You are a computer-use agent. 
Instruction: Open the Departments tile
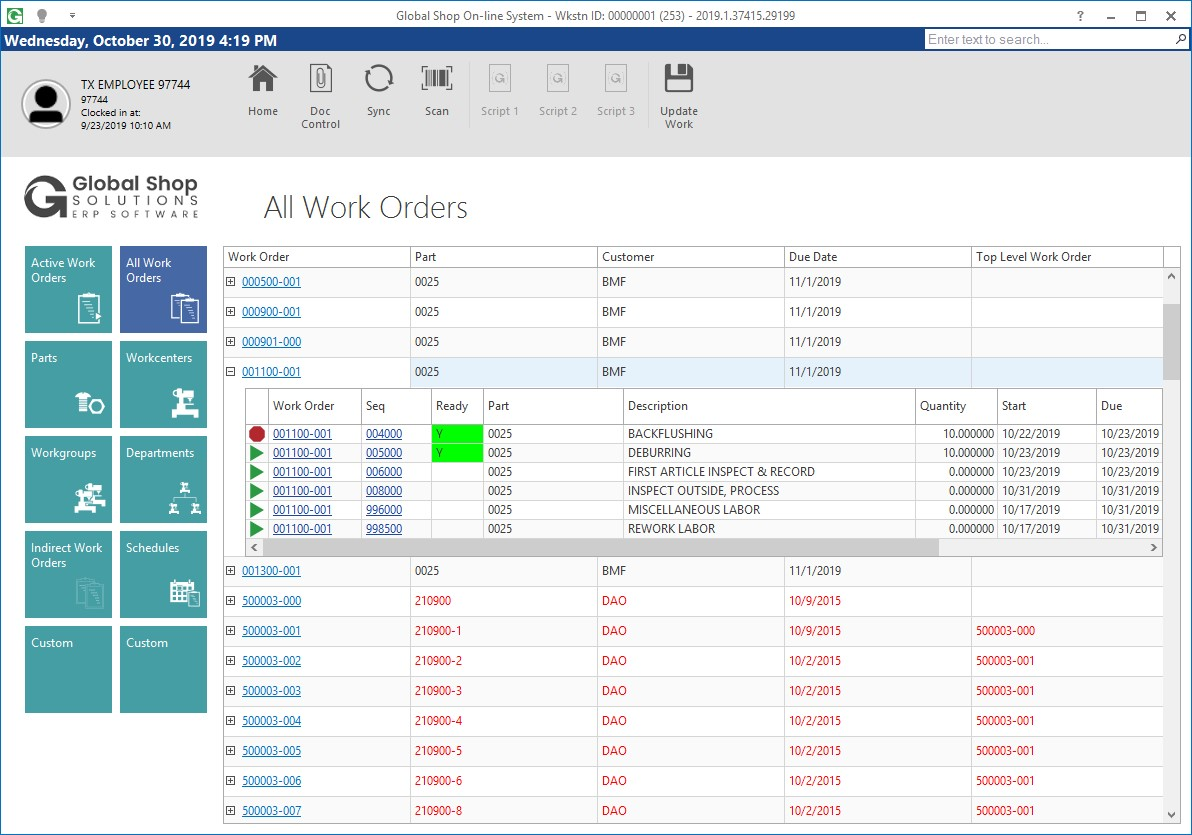tap(163, 479)
